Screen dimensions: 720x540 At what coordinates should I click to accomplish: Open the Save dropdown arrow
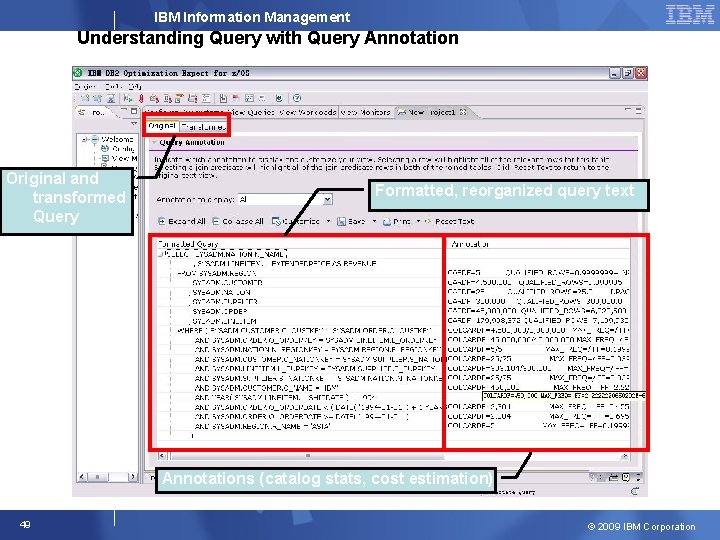[374, 221]
